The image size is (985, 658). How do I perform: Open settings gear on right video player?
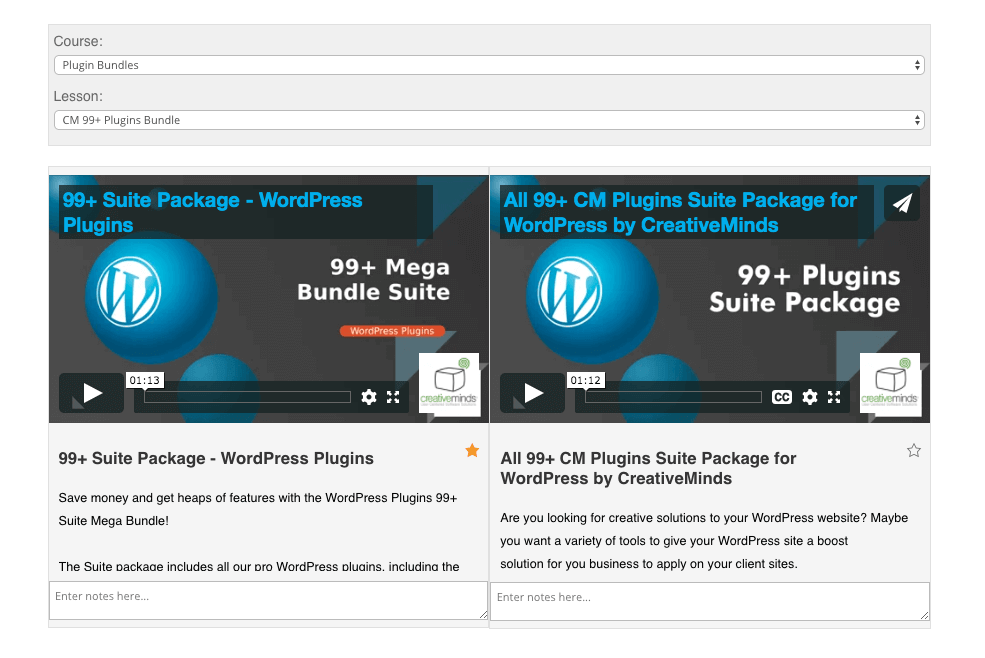pos(810,397)
